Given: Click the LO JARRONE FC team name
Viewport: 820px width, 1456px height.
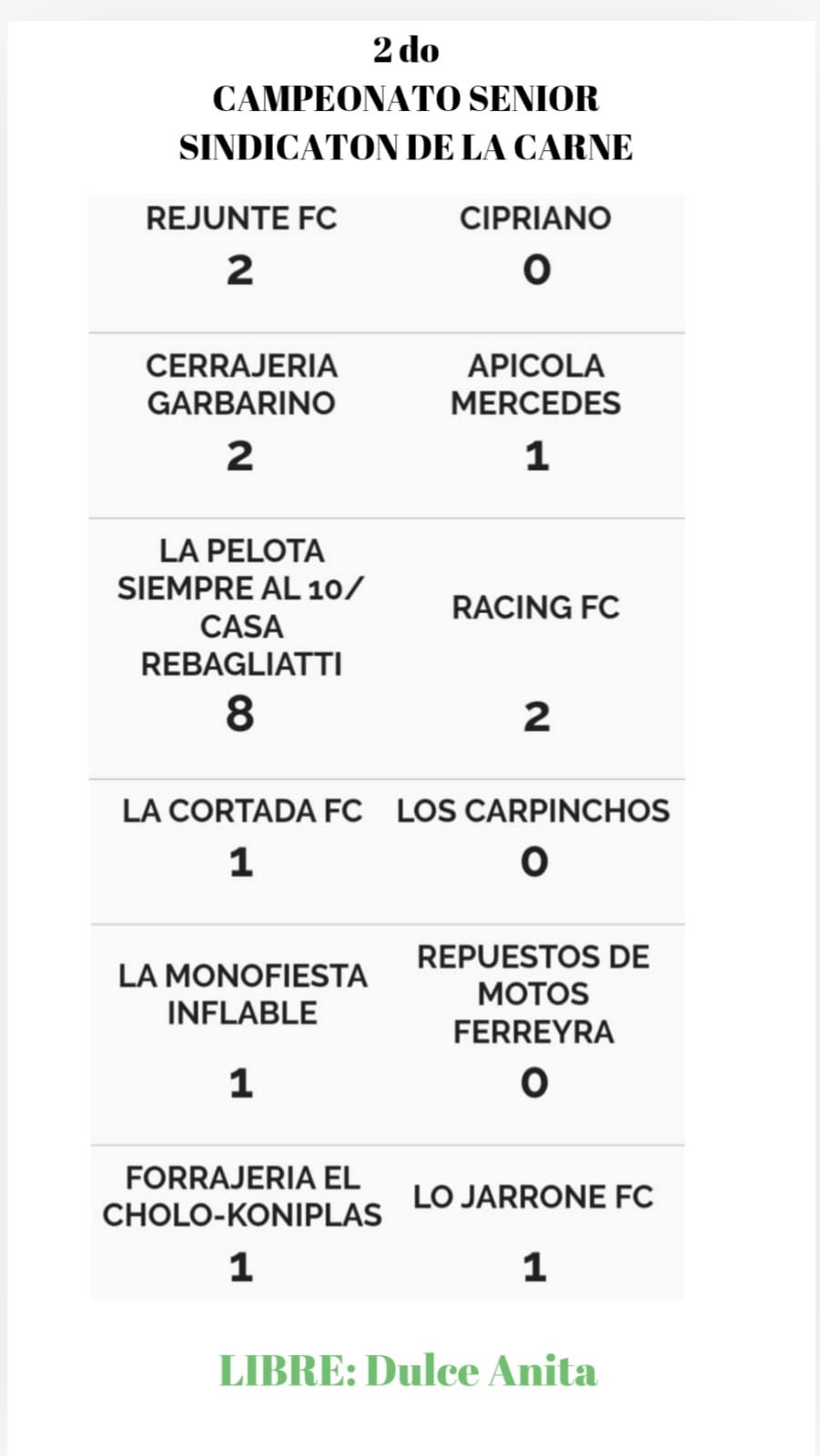Looking at the screenshot, I should 533,1197.
